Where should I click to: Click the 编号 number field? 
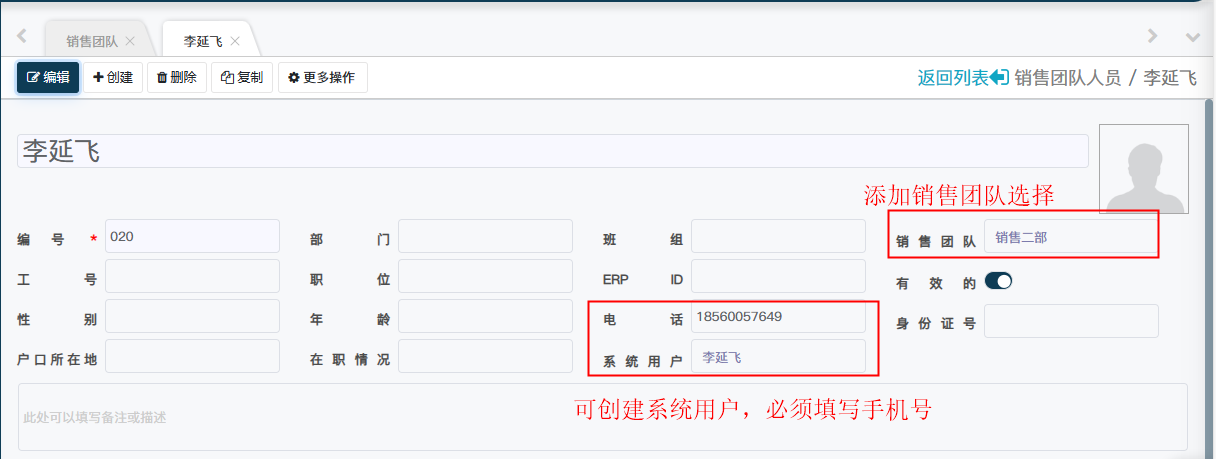[192, 237]
